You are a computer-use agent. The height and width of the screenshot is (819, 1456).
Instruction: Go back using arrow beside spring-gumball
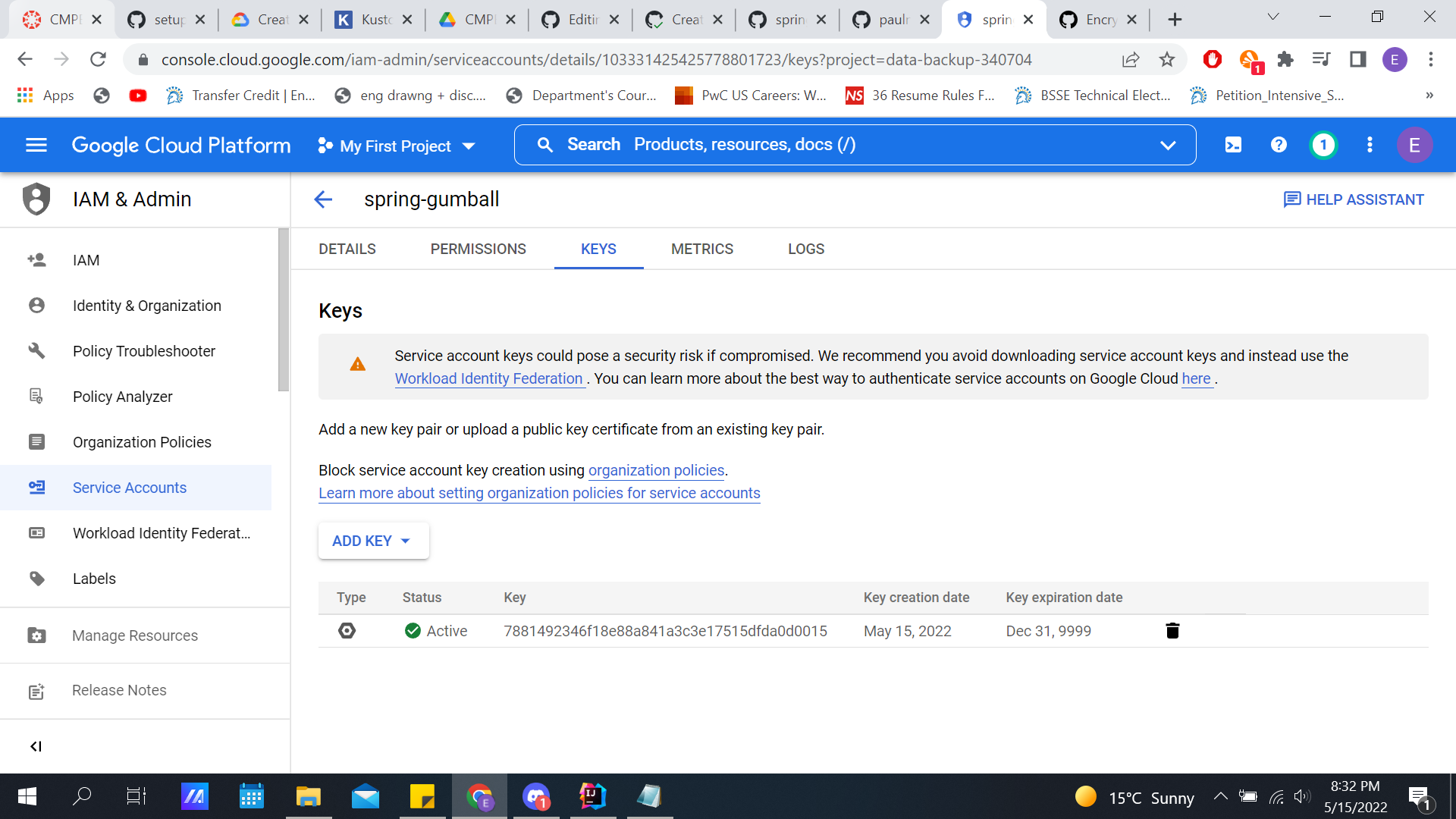click(x=323, y=199)
